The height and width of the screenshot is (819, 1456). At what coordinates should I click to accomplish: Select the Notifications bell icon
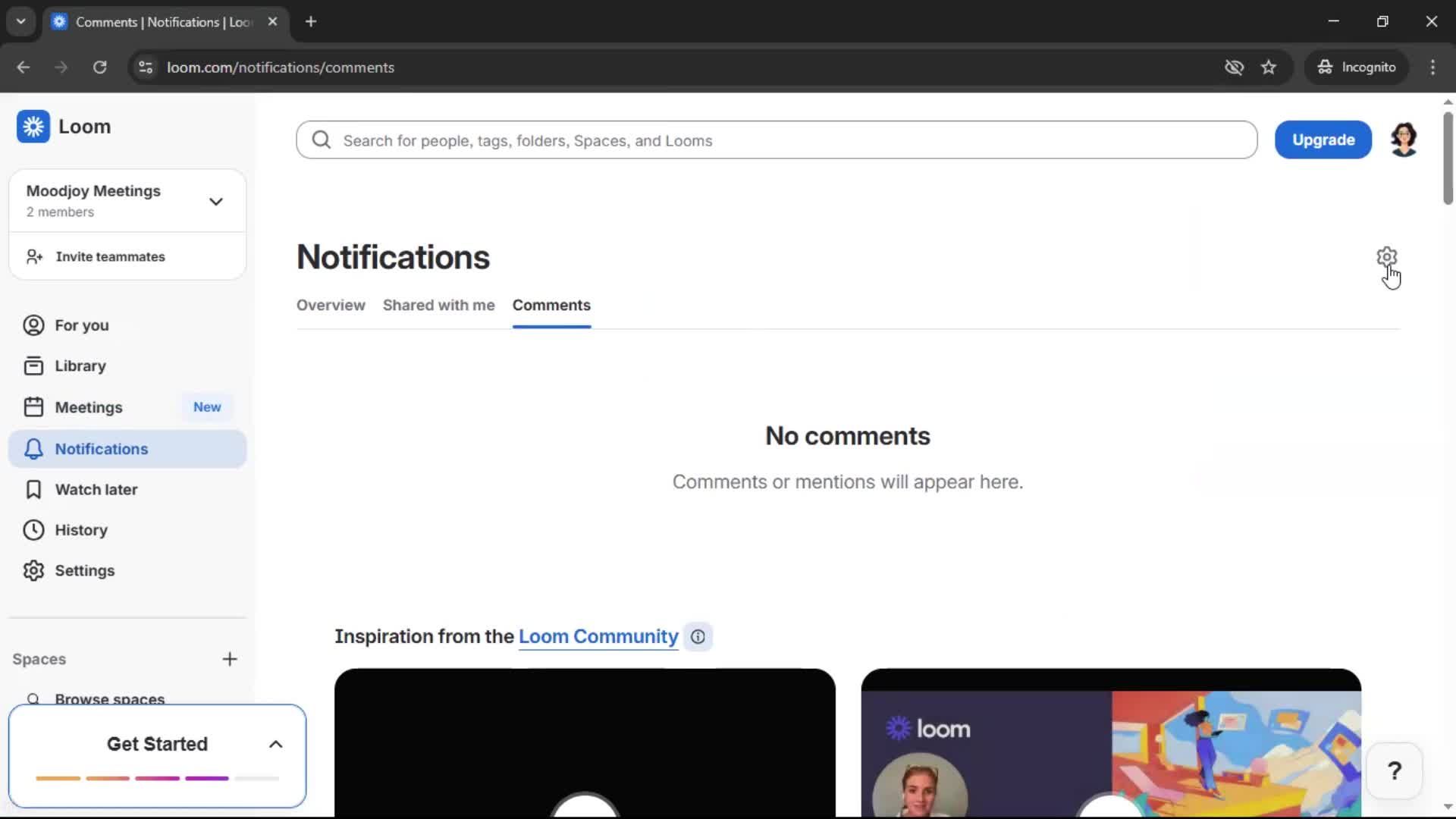33,448
